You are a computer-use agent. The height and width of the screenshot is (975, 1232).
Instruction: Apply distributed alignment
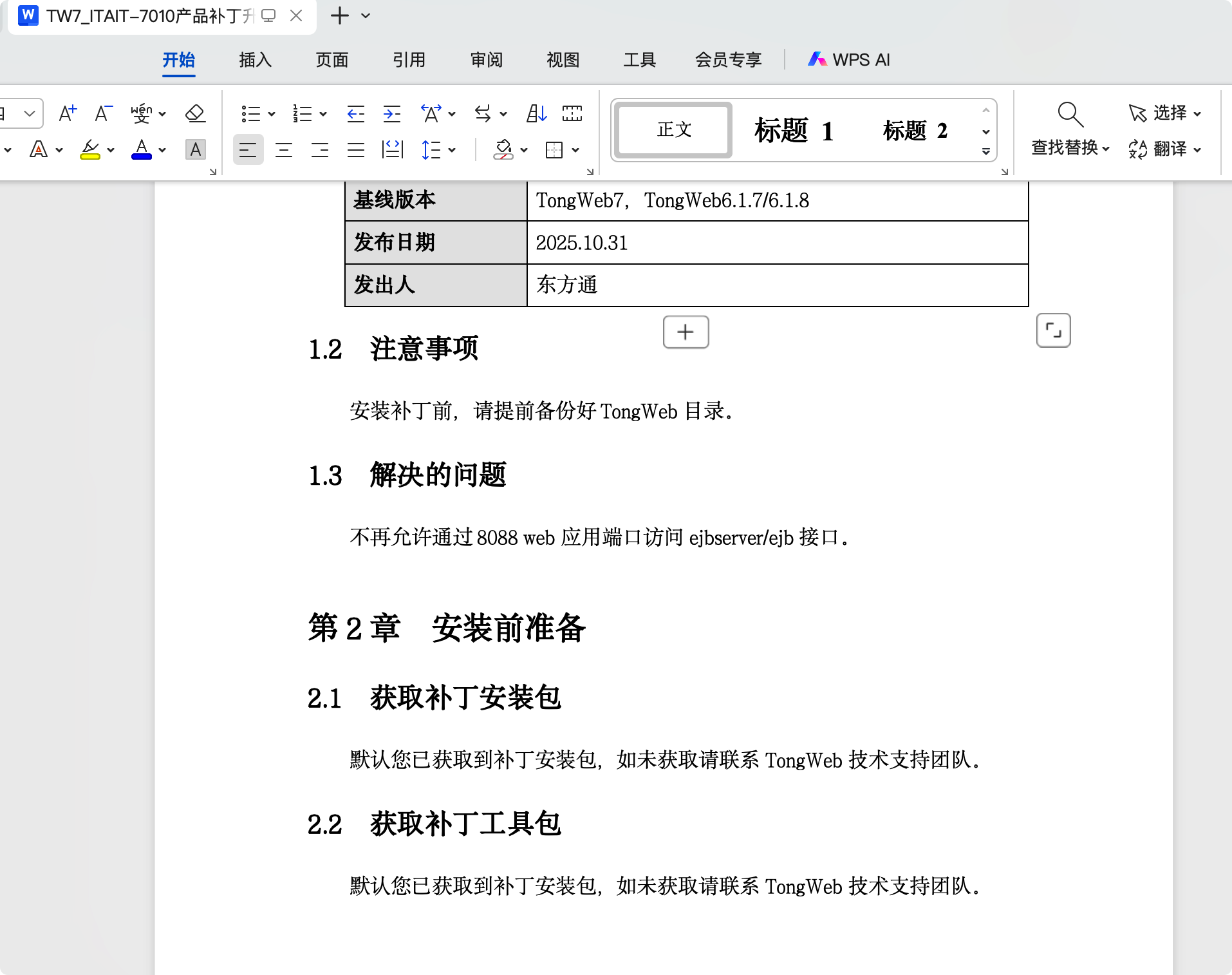pos(392,150)
